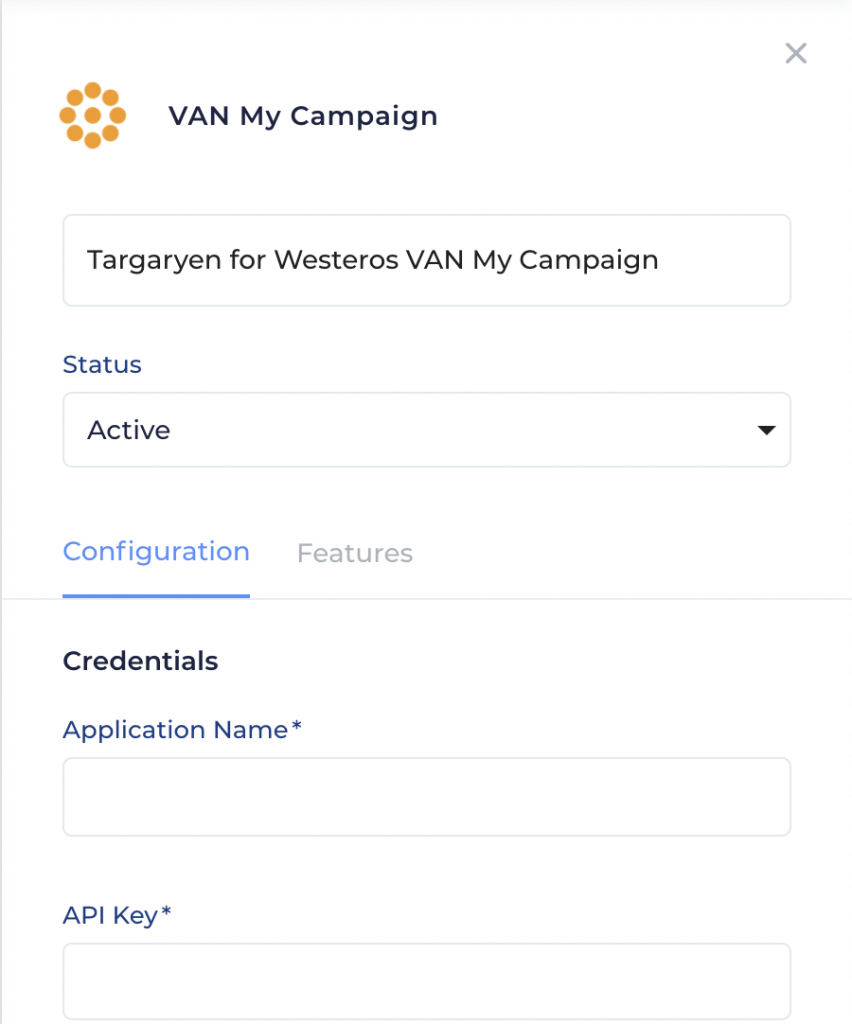The height and width of the screenshot is (1024, 852).
Task: Click the blue underline beneath Configuration
Action: tap(156, 596)
